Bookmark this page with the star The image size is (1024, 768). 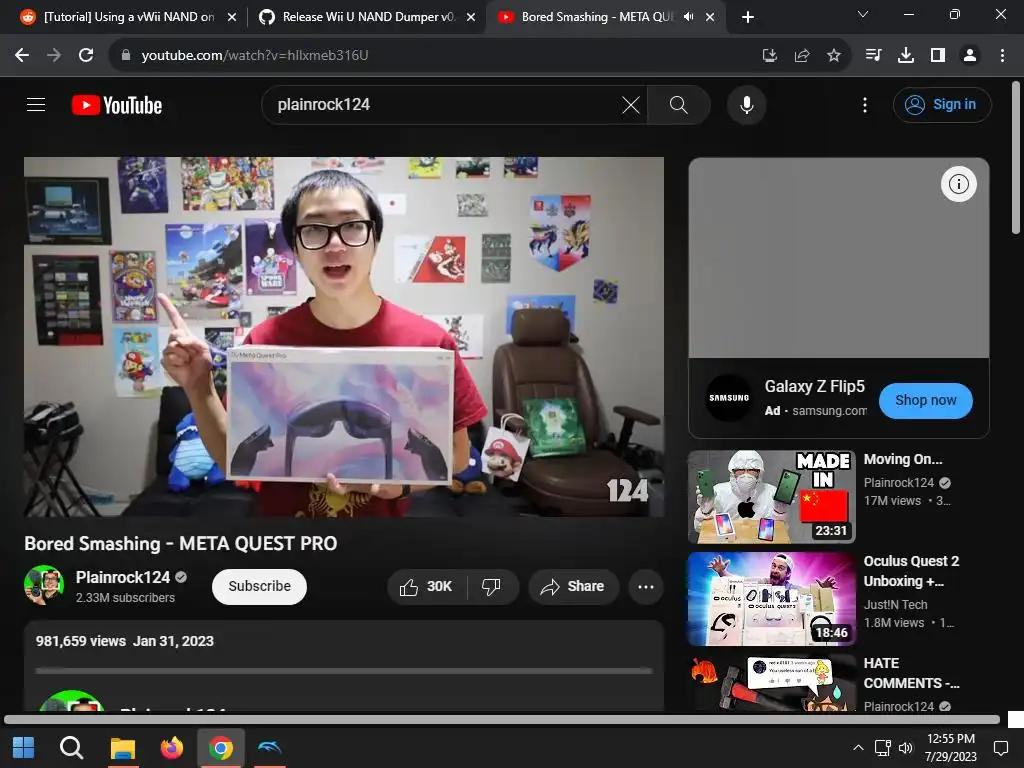[833, 56]
